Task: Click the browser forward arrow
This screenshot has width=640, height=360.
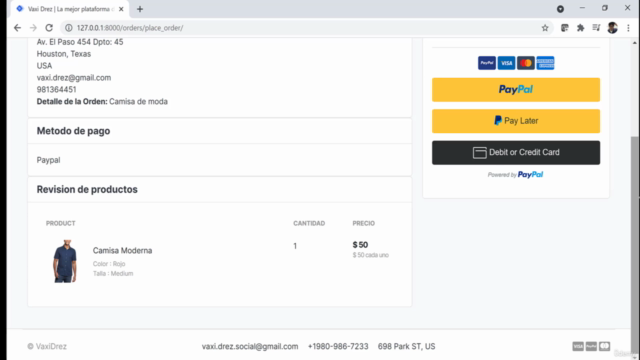Action: (x=33, y=28)
